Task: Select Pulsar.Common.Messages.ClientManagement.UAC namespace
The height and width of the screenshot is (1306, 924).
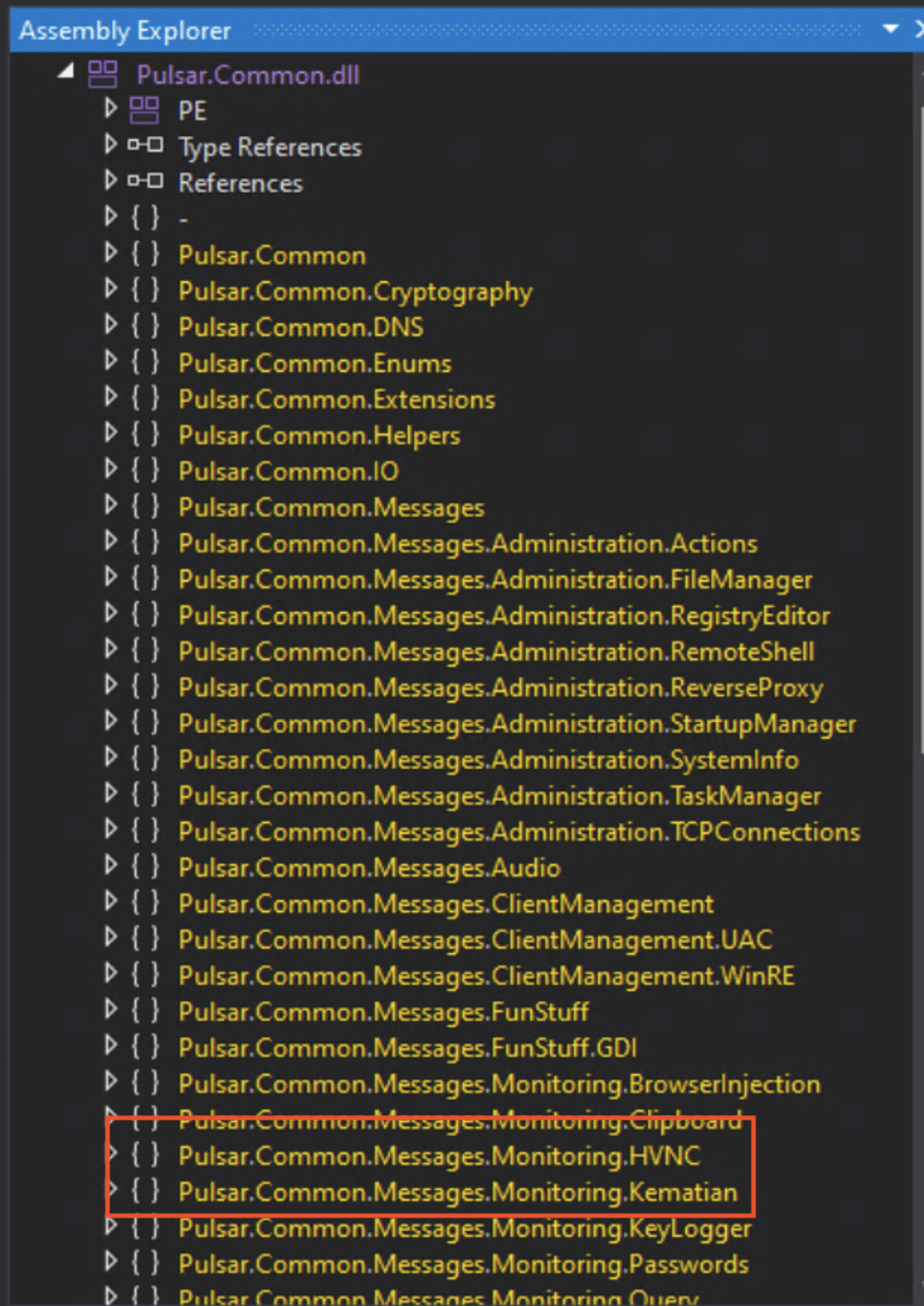Action: click(x=475, y=940)
